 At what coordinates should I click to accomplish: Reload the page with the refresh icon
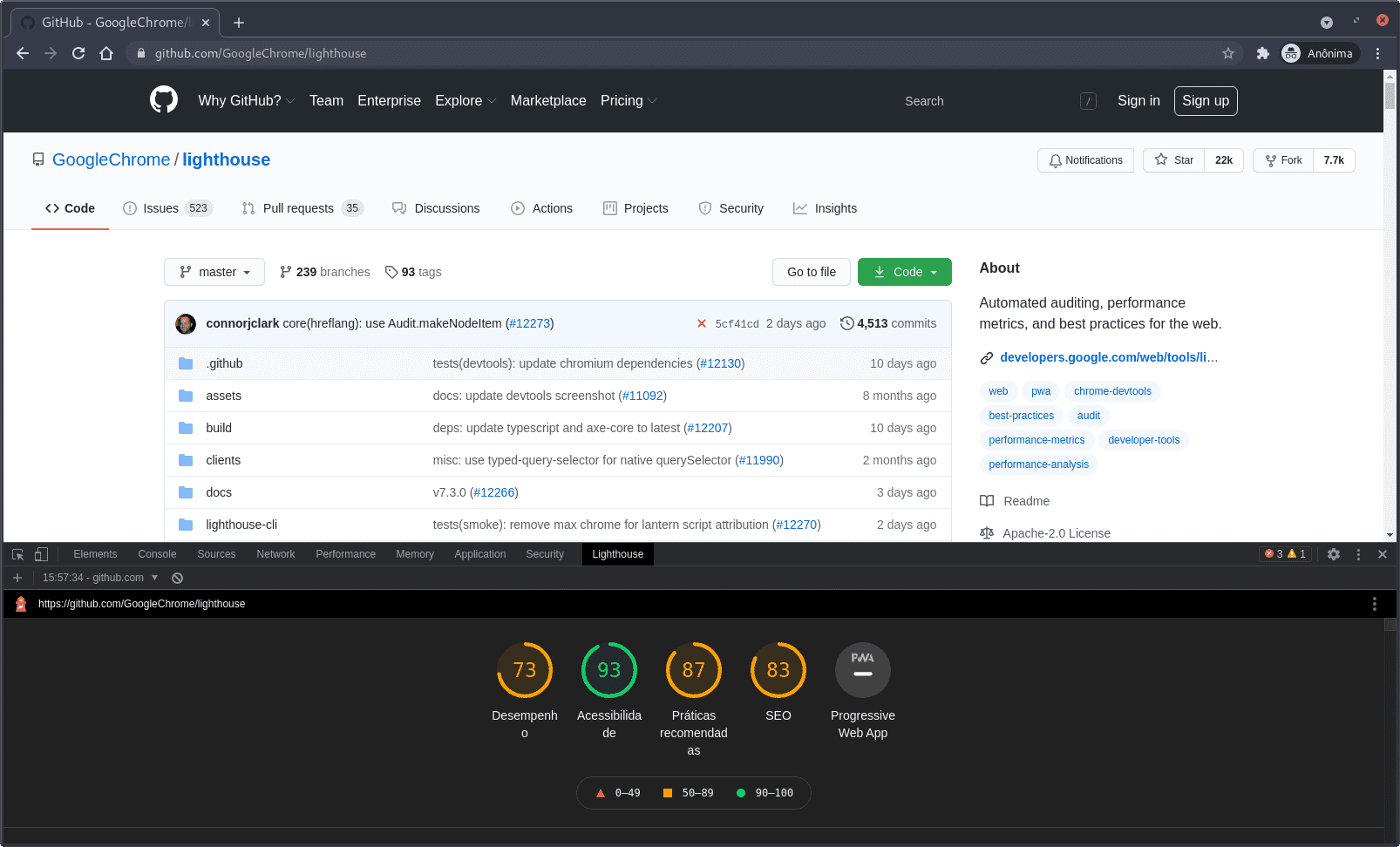pyautogui.click(x=78, y=53)
